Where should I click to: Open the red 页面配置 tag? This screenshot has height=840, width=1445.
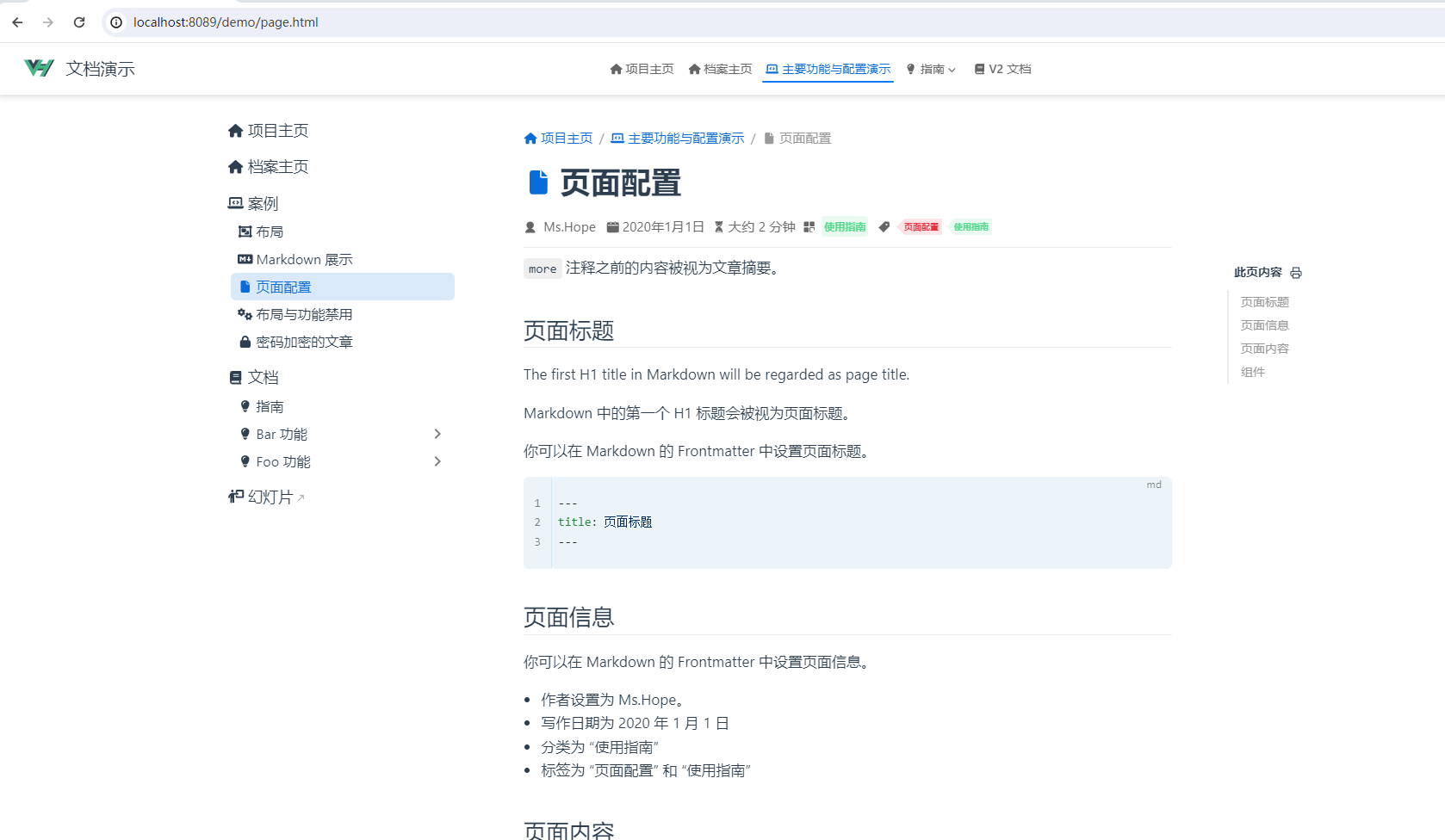pyautogui.click(x=921, y=227)
